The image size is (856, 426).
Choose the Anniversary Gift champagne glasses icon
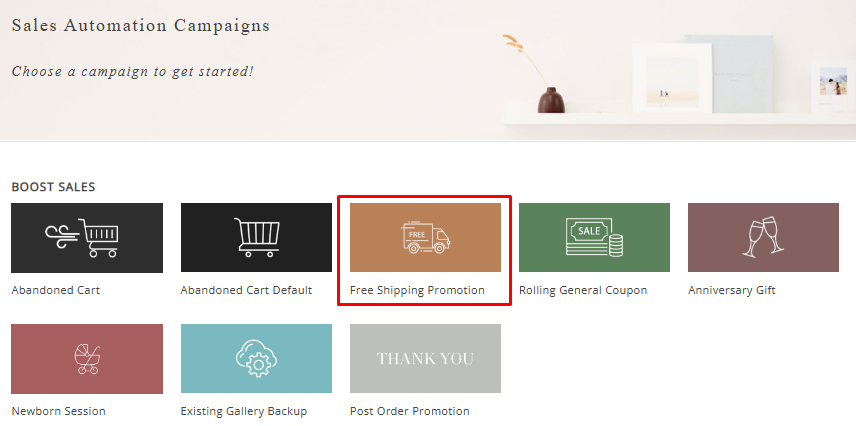763,238
